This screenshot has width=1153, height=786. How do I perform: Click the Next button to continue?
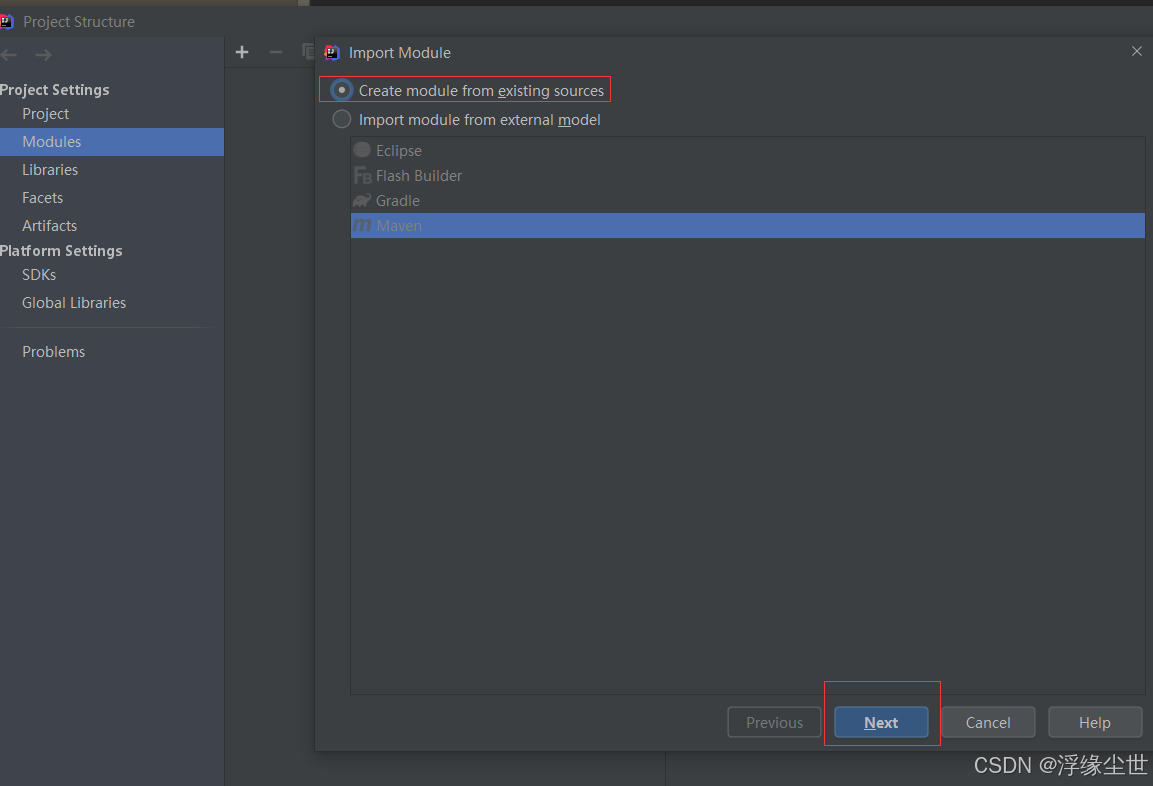click(x=881, y=722)
